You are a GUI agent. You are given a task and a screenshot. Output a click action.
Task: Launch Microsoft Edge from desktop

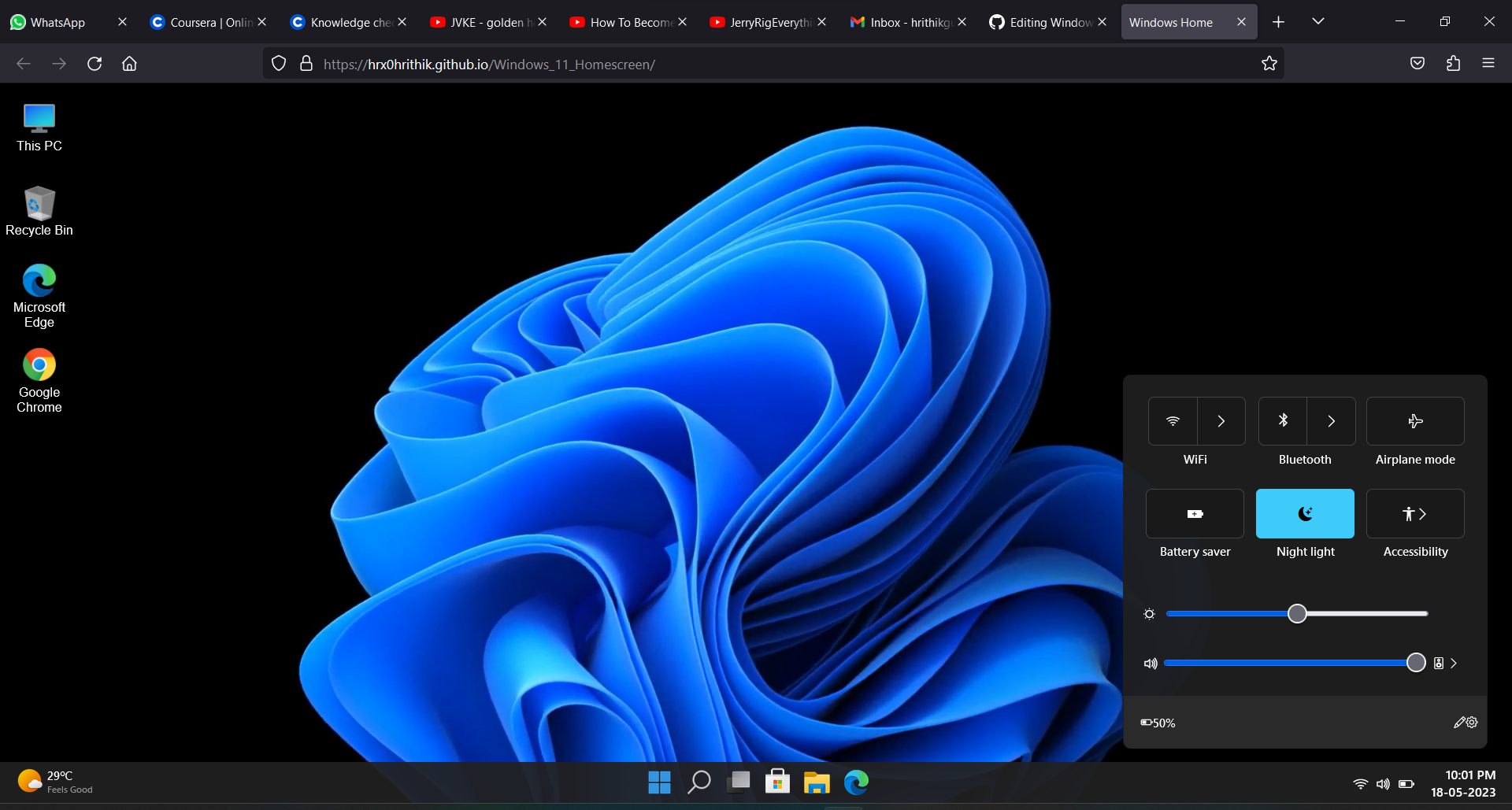[x=39, y=296]
